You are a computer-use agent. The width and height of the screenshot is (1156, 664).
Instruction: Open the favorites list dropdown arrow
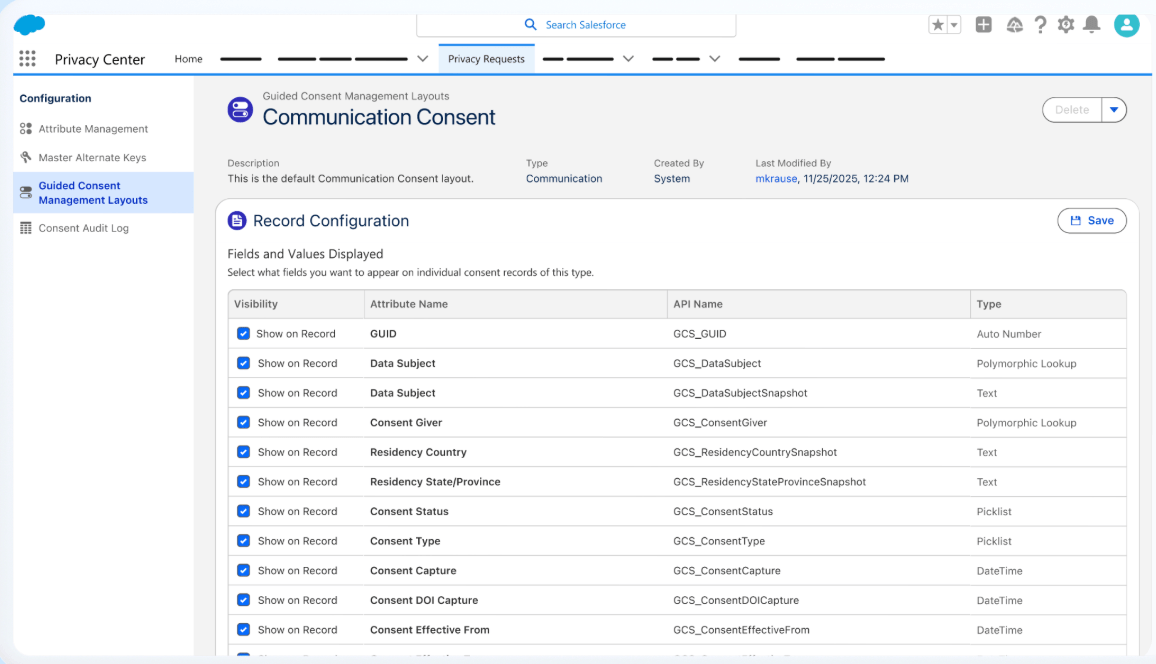(954, 25)
